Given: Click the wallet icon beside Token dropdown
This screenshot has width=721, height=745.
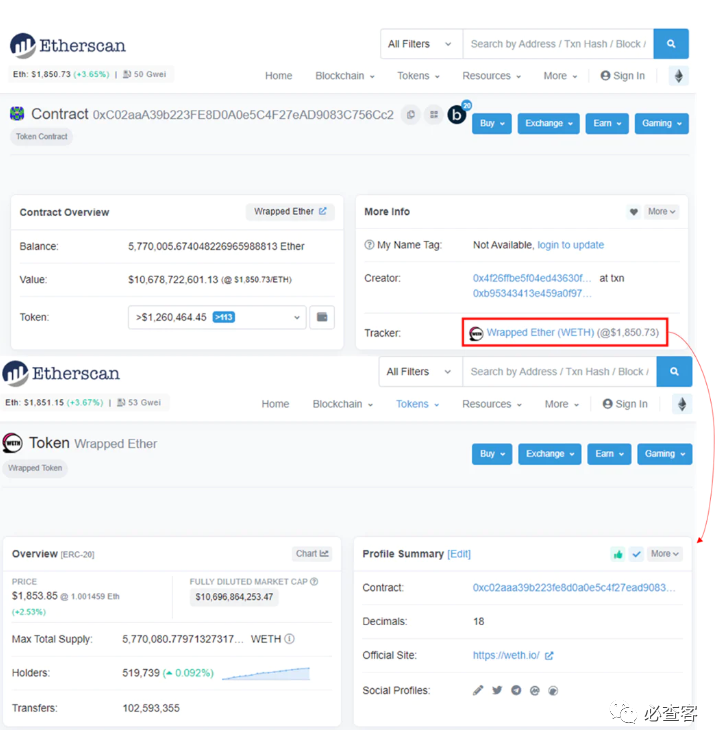Looking at the screenshot, I should (322, 317).
